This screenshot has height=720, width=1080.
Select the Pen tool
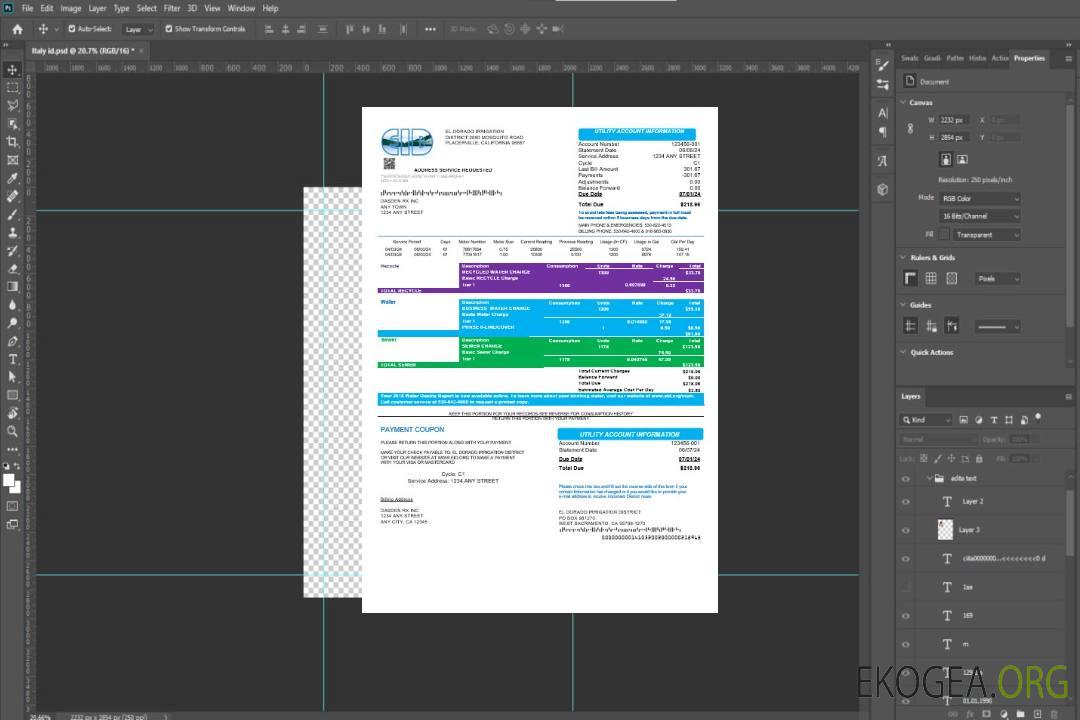click(x=12, y=341)
